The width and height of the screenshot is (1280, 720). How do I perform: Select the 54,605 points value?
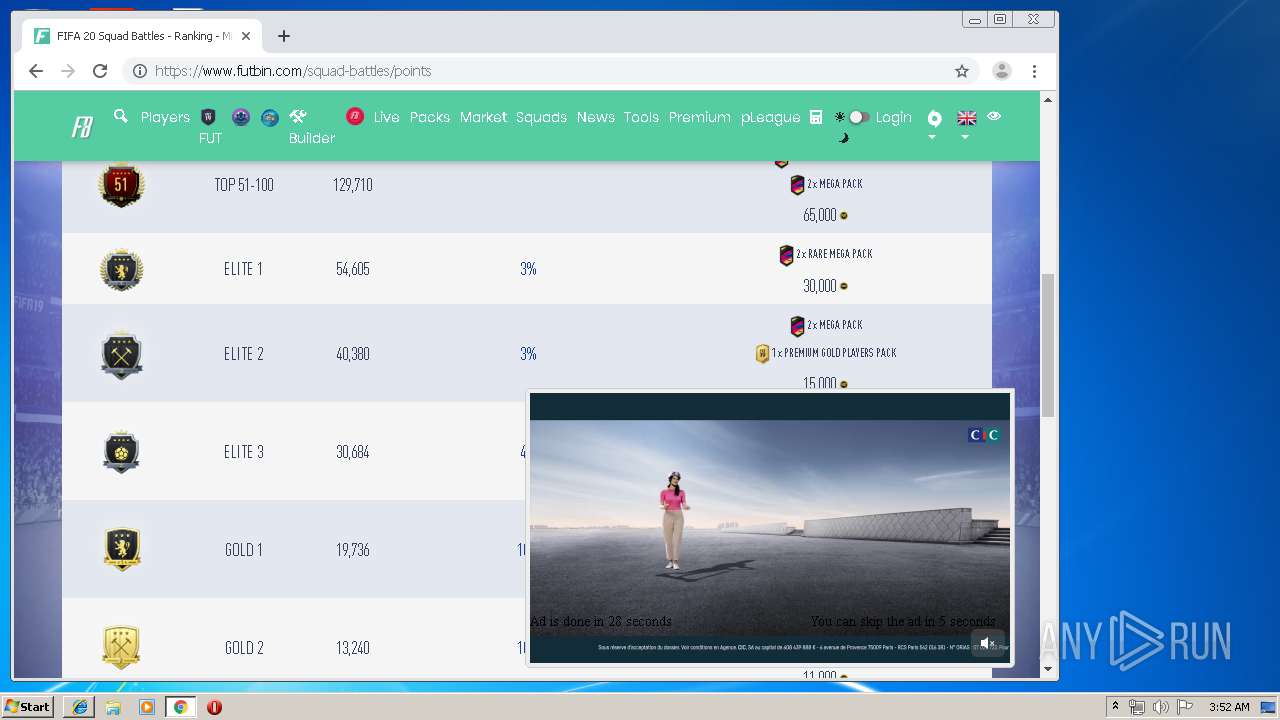tap(352, 269)
